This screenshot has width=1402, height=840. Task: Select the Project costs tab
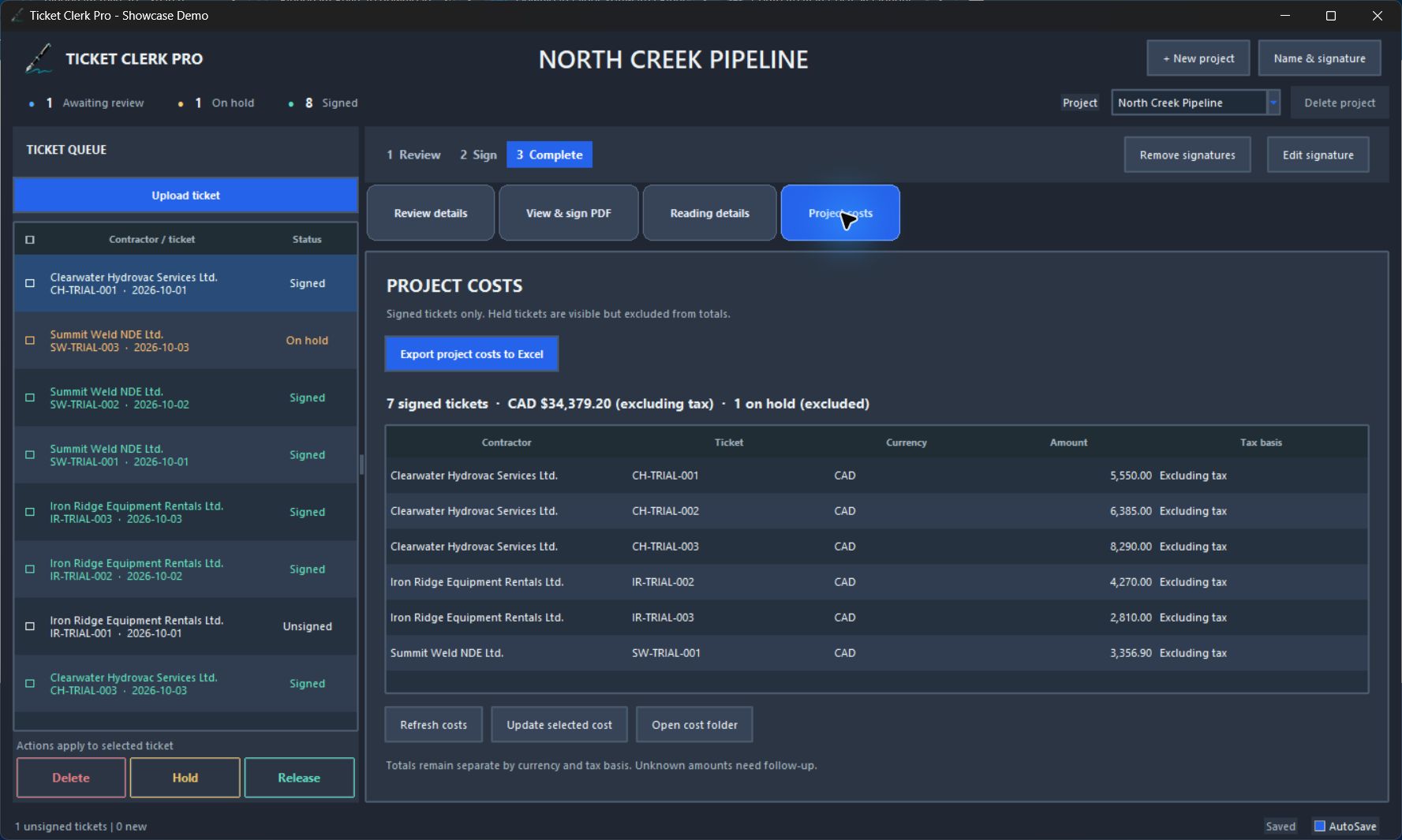[840, 213]
